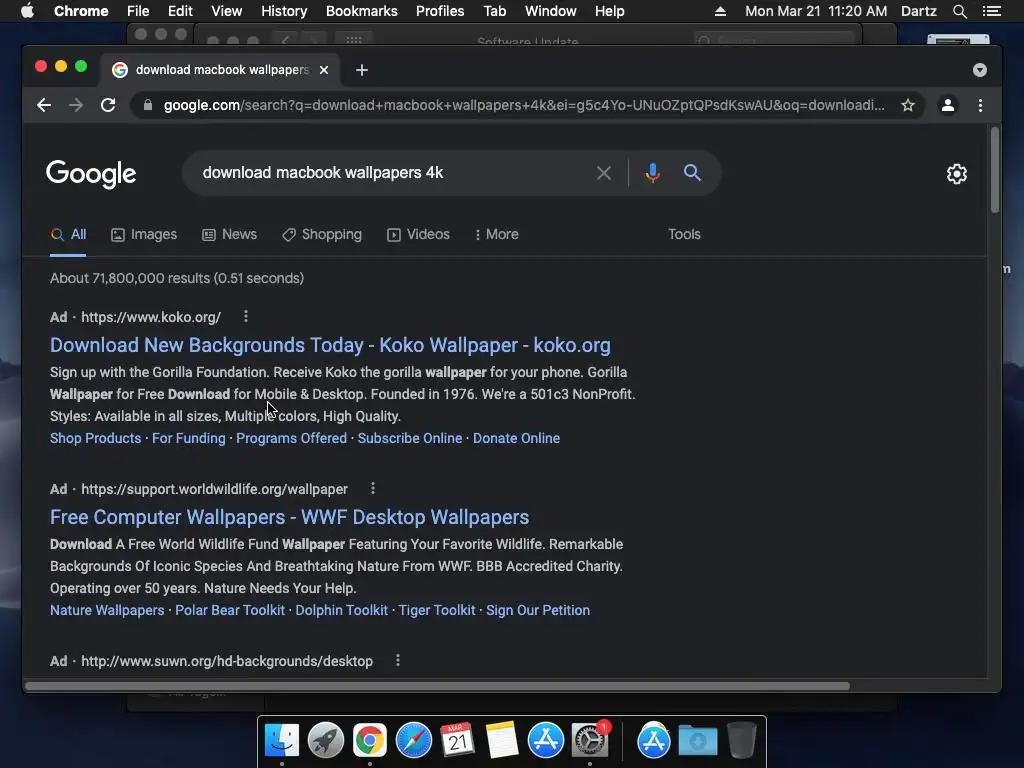This screenshot has height=768, width=1024.
Task: Switch to the Videos tab
Action: coord(418,234)
